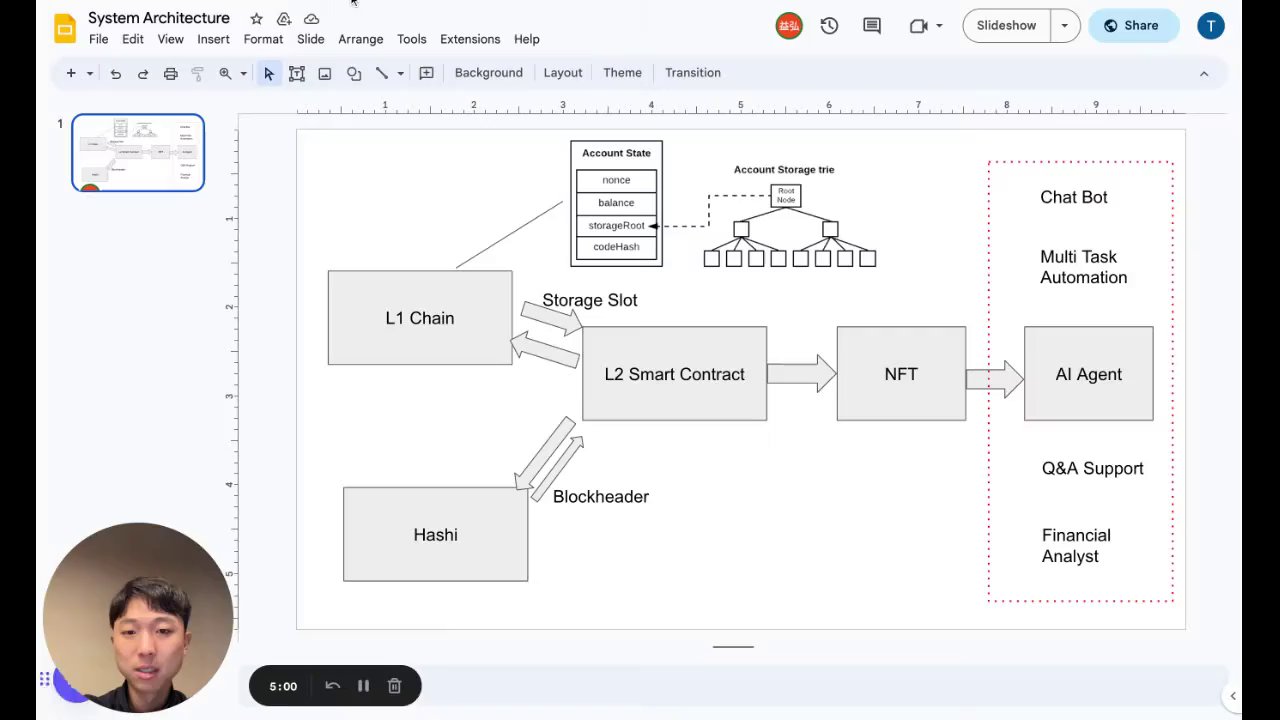The height and width of the screenshot is (720, 1280).
Task: Restart the recording with back arrow icon
Action: tap(333, 686)
